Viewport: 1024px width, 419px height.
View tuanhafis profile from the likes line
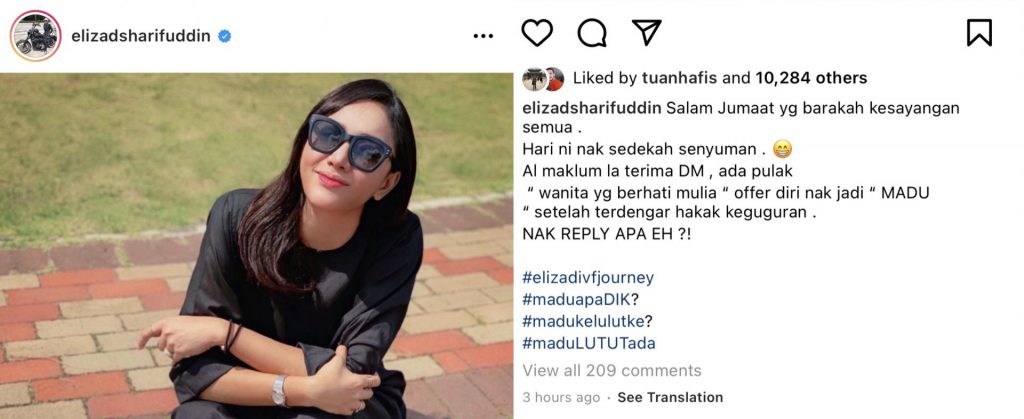pyautogui.click(x=680, y=78)
